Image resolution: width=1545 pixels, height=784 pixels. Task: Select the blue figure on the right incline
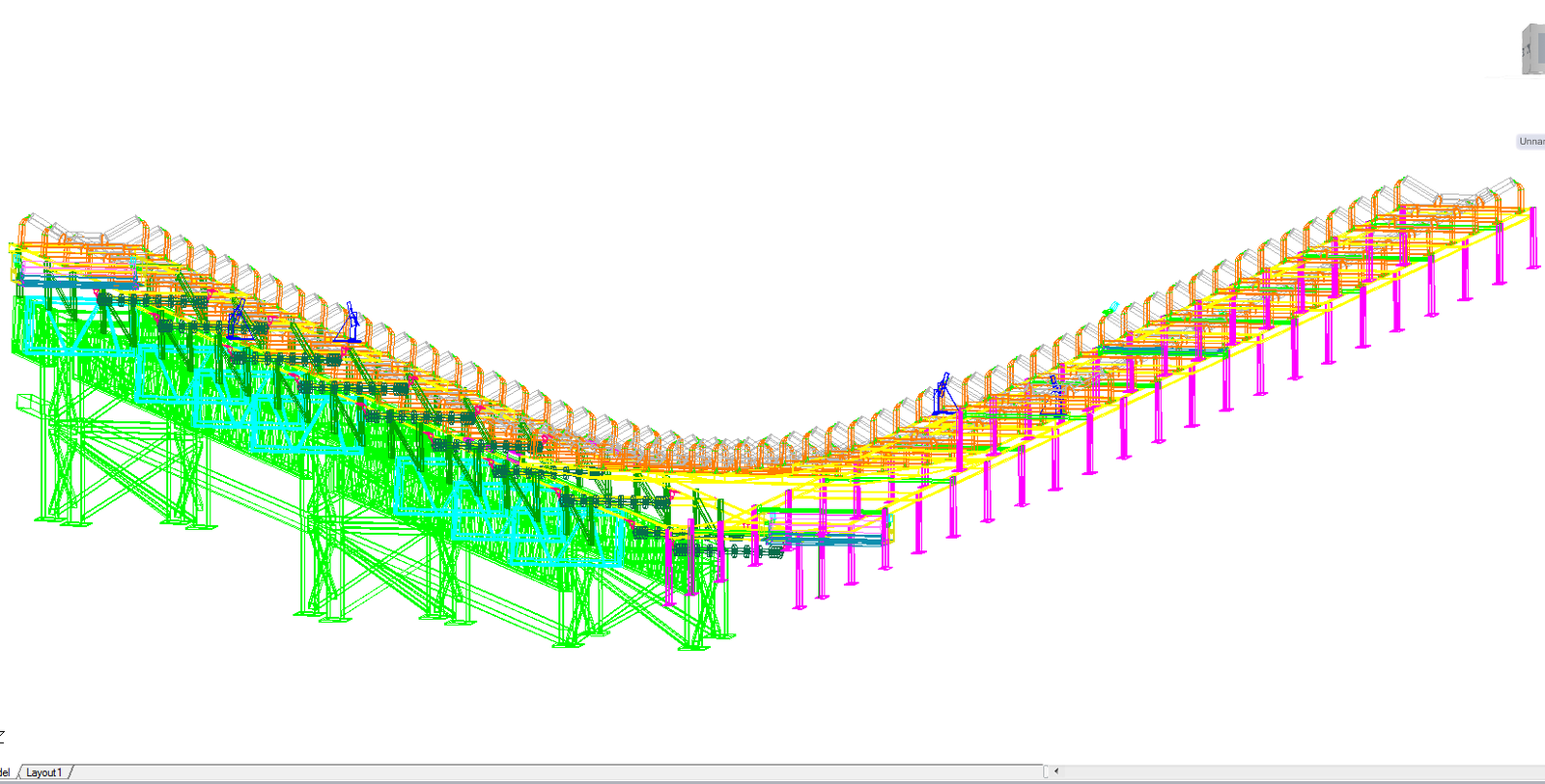click(x=943, y=394)
